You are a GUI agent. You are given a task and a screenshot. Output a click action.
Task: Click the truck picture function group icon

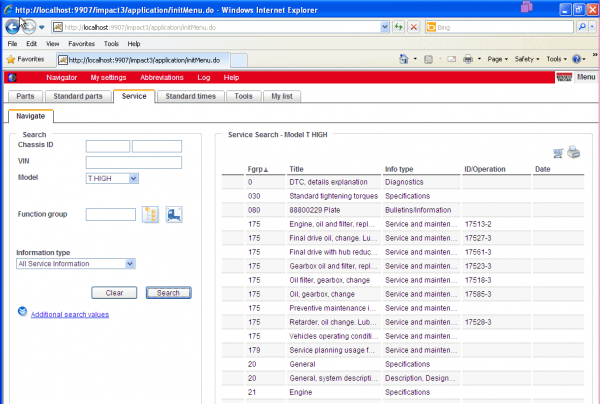[174, 214]
